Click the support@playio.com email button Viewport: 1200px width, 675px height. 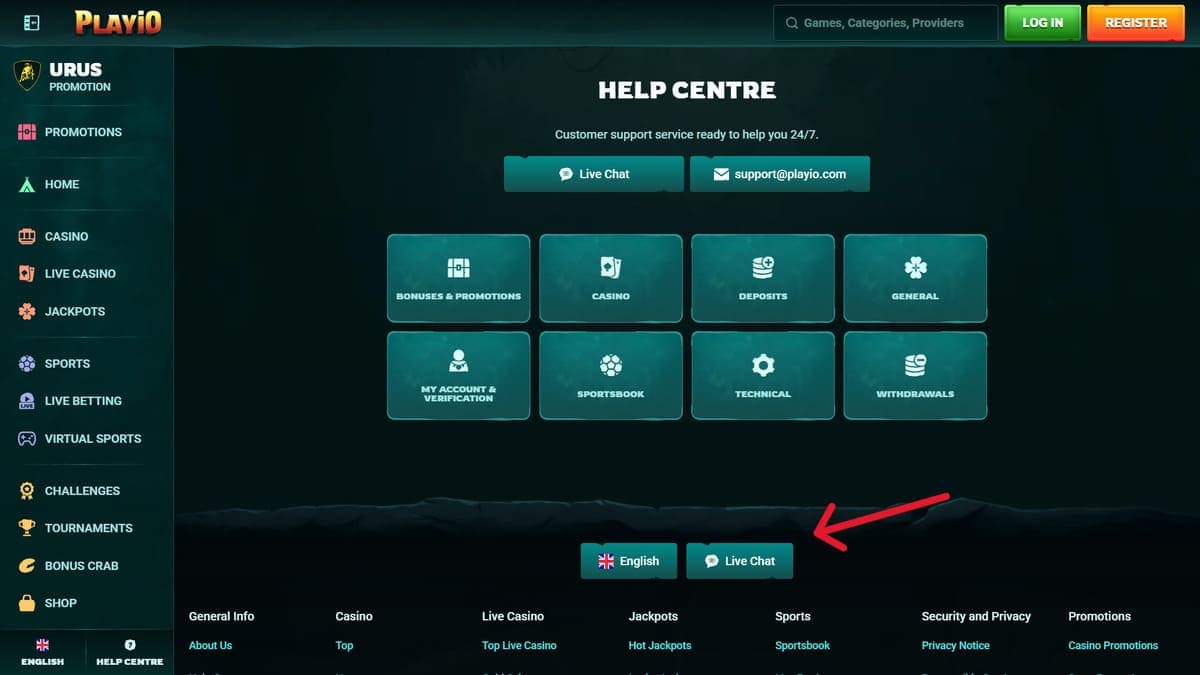(780, 174)
